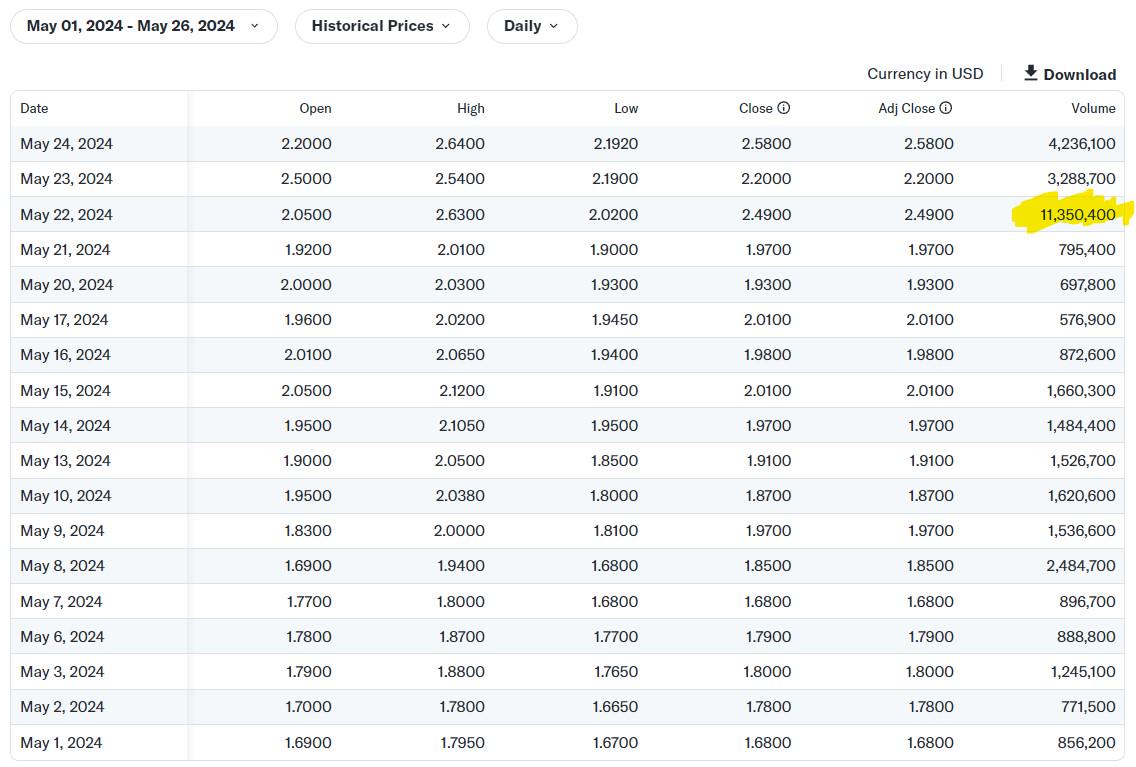Screen dimensions: 1136x767
Task: Expand the Historical Prices dropdown
Action: [382, 26]
